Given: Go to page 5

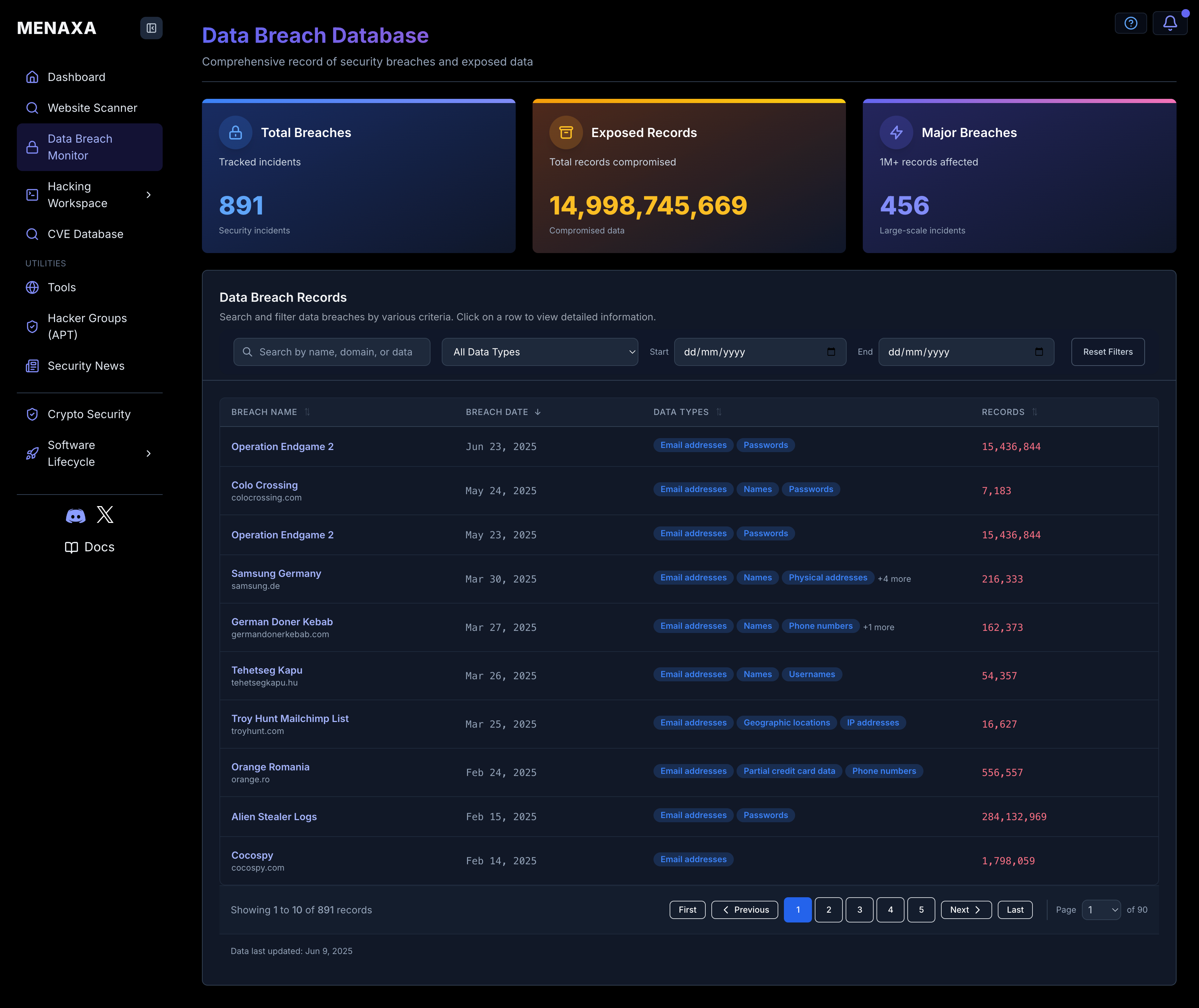Looking at the screenshot, I should point(921,910).
